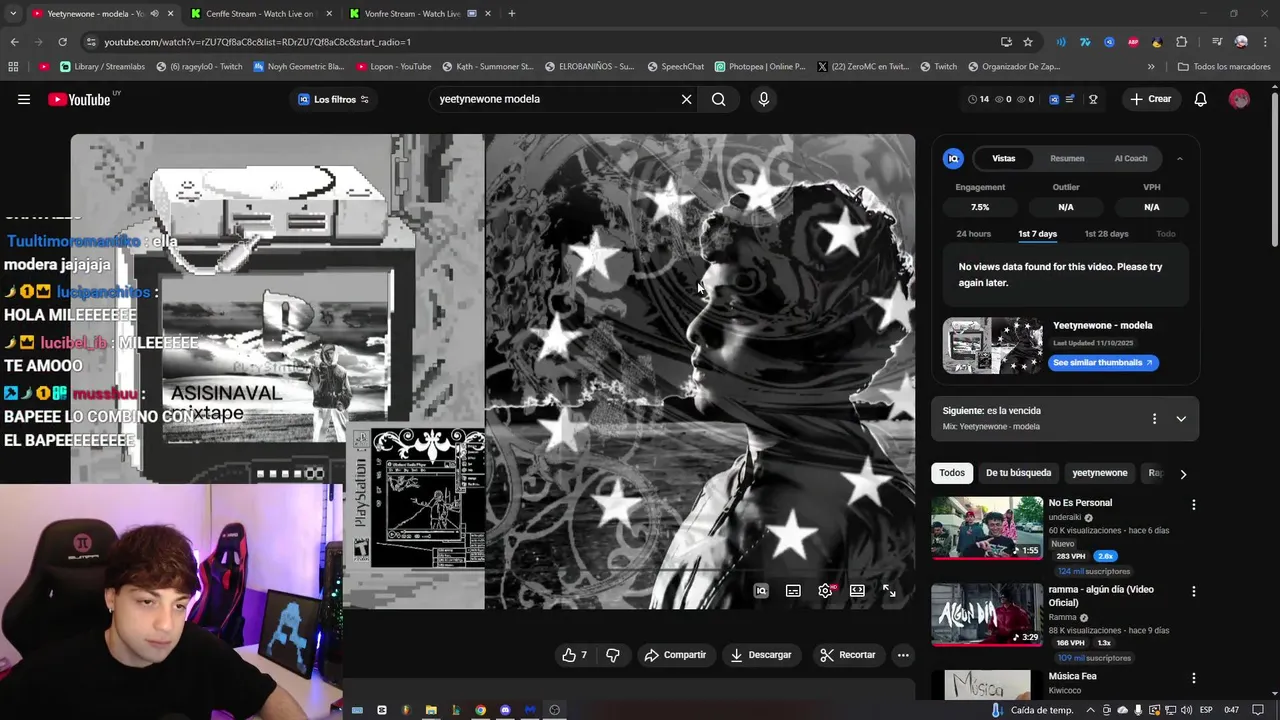Open the ramma algún día video title
Viewport: 1280px width, 720px height.
click(x=1100, y=596)
